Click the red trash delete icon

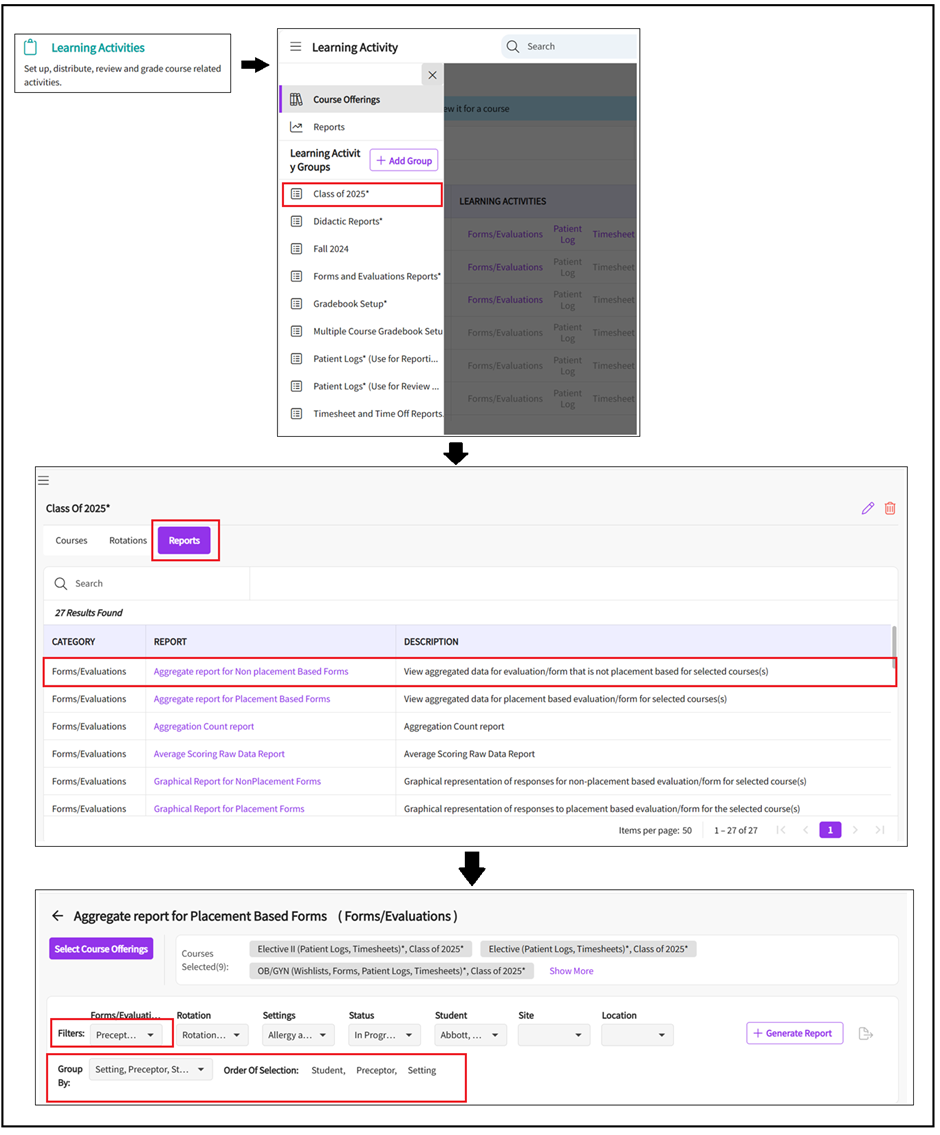pyautogui.click(x=890, y=508)
